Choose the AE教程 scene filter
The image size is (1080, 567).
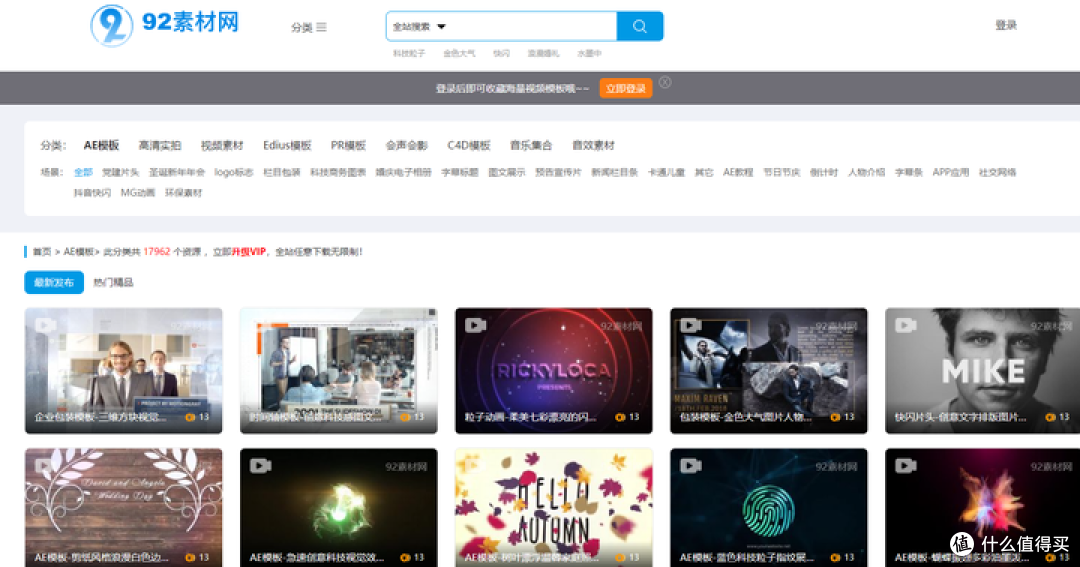(x=738, y=172)
